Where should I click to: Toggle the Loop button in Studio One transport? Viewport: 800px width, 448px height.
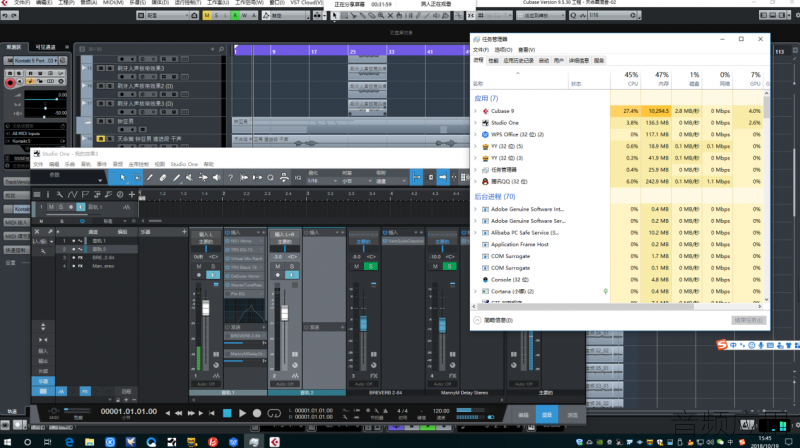point(274,413)
